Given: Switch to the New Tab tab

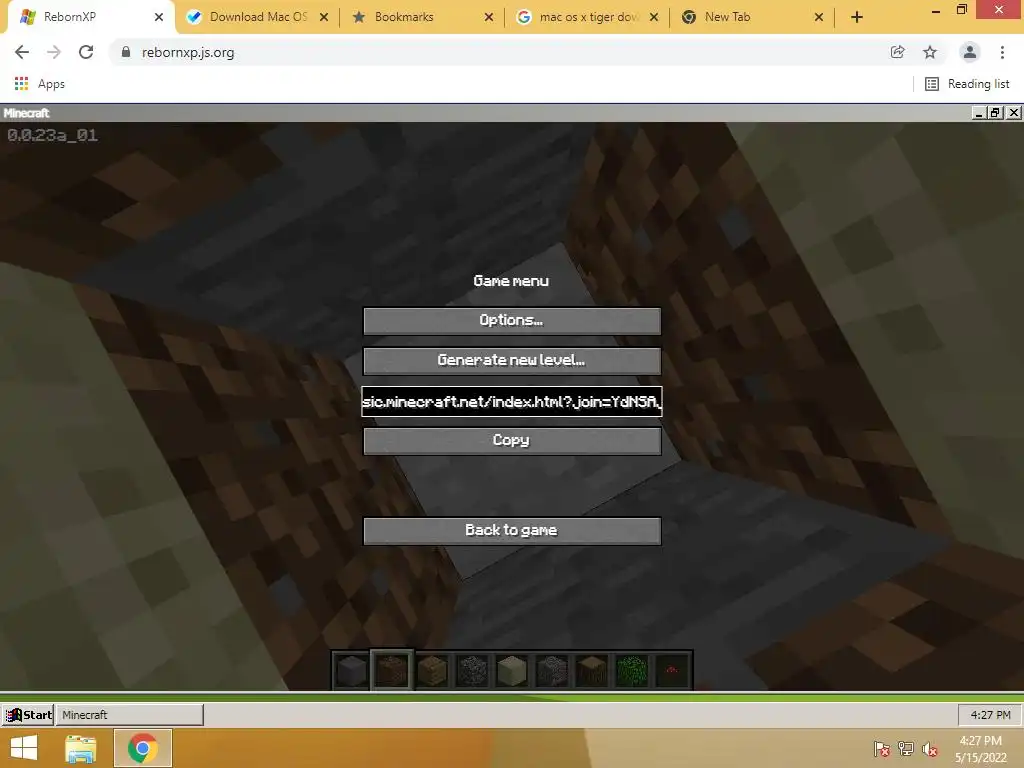Looking at the screenshot, I should [752, 17].
